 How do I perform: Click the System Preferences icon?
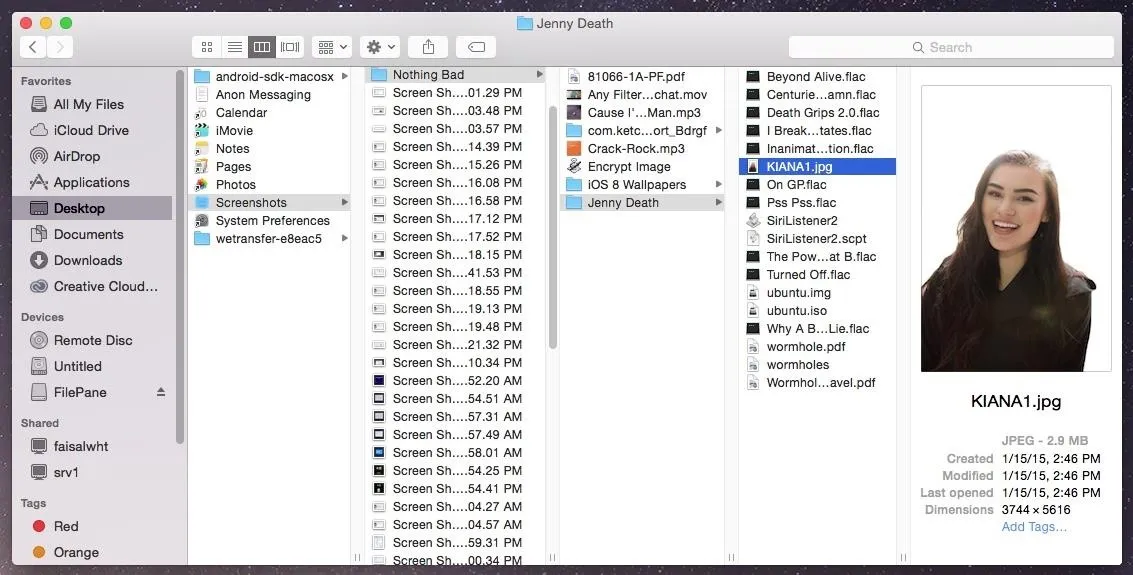pos(202,221)
